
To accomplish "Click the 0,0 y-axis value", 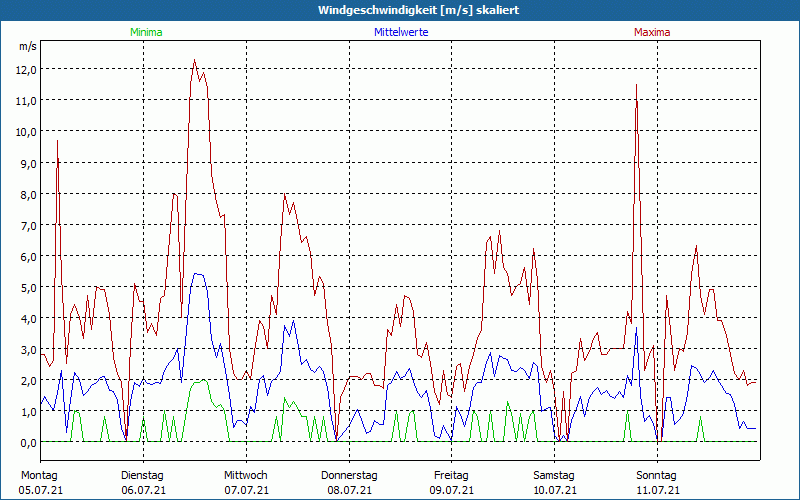I will coord(27,442).
